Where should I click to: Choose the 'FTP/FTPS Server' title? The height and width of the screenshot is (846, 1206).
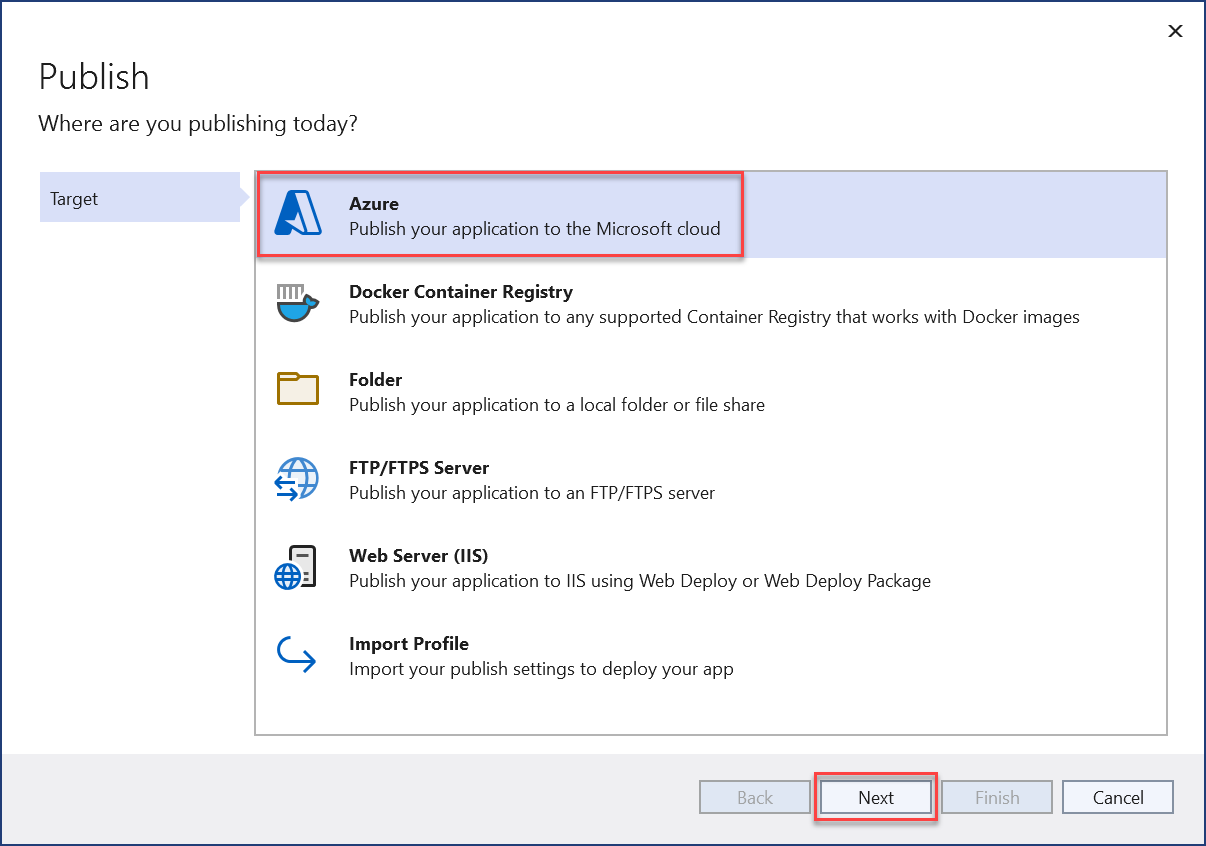(419, 468)
